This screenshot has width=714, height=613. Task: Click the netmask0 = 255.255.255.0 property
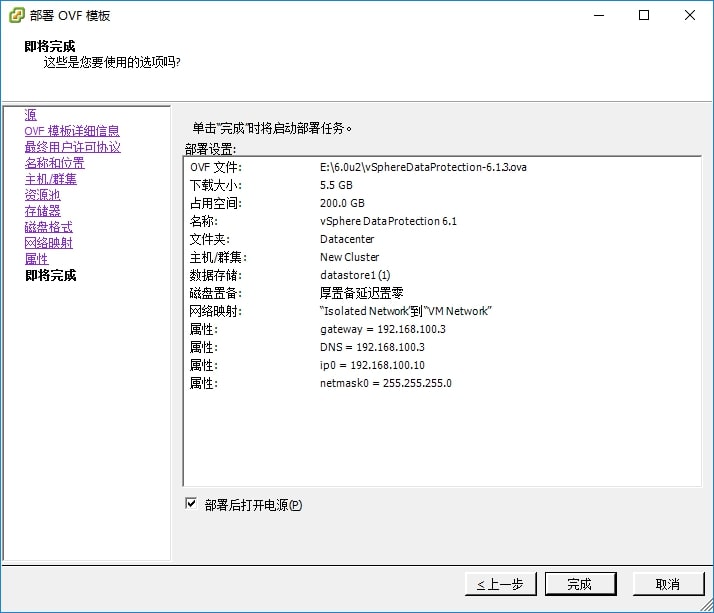click(x=386, y=383)
